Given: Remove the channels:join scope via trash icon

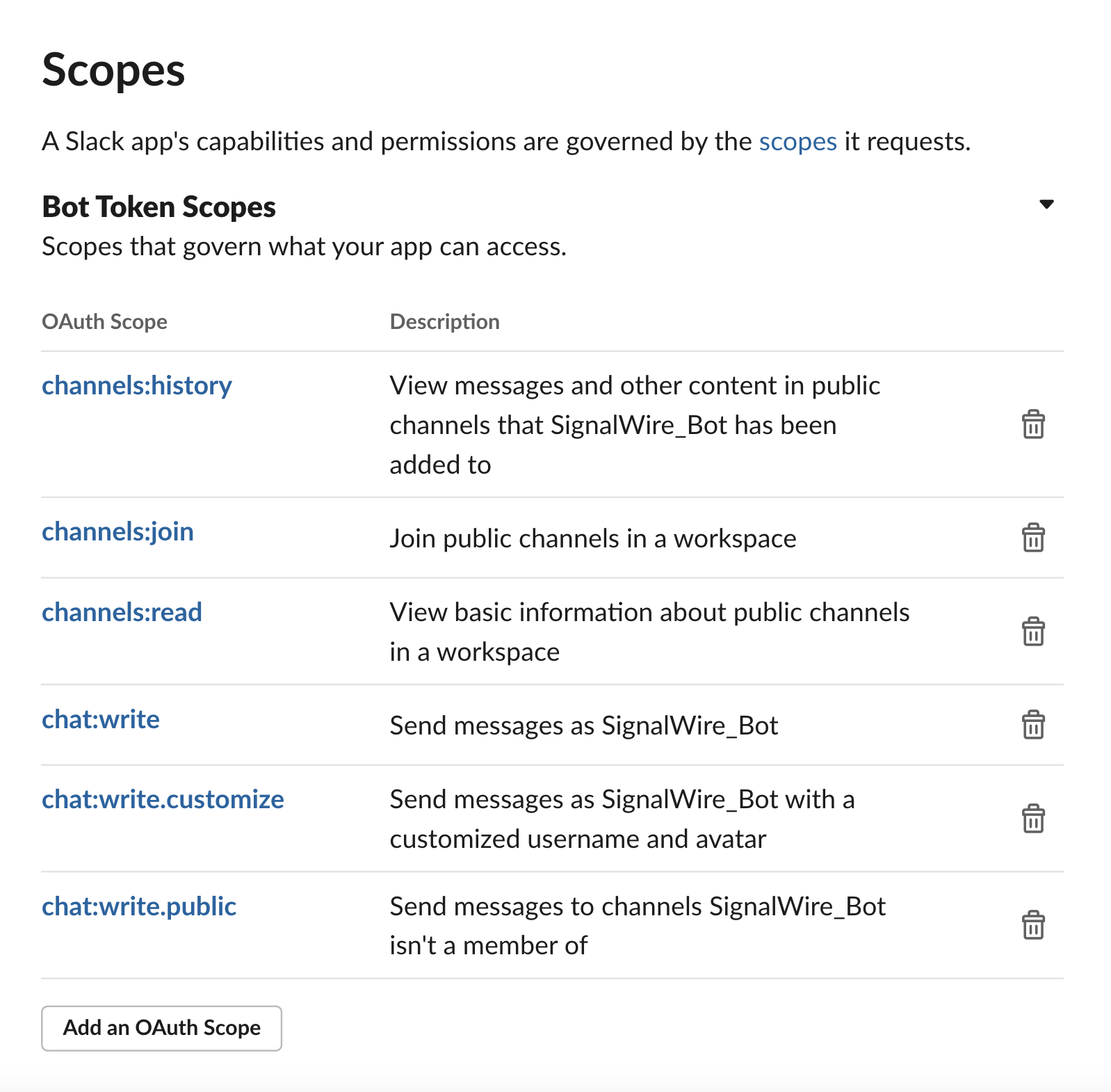Looking at the screenshot, I should point(1033,538).
